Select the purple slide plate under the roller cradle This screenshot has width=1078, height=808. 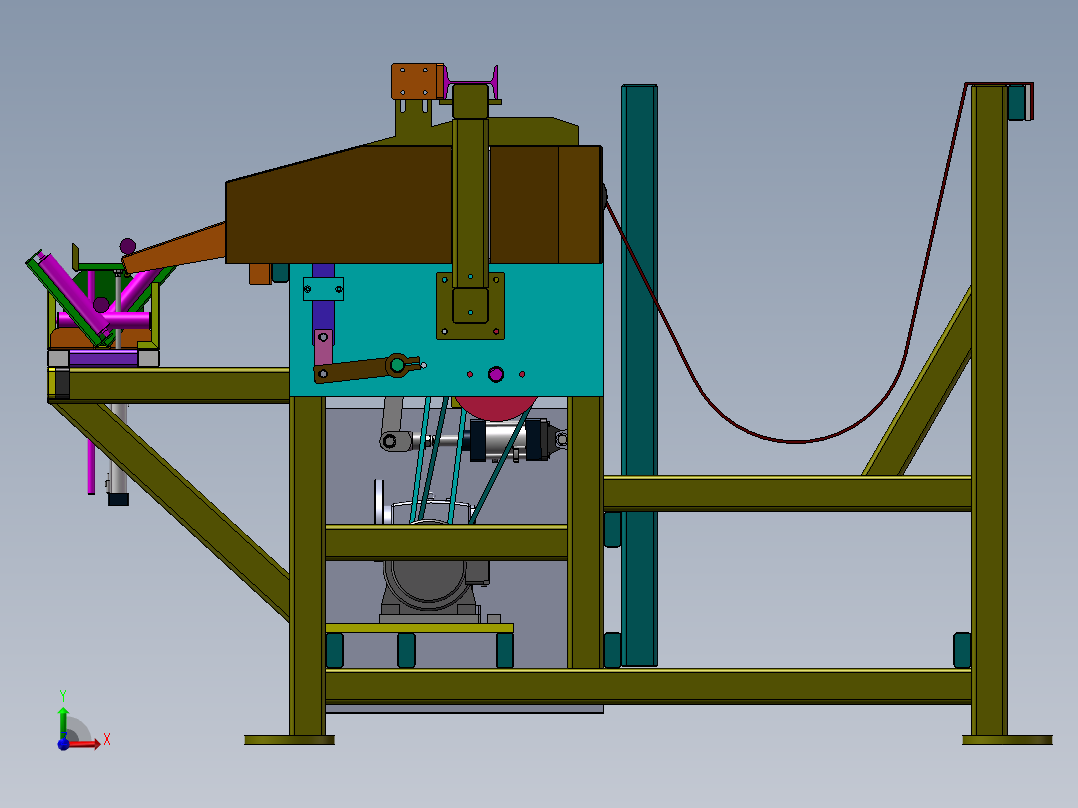(x=103, y=358)
